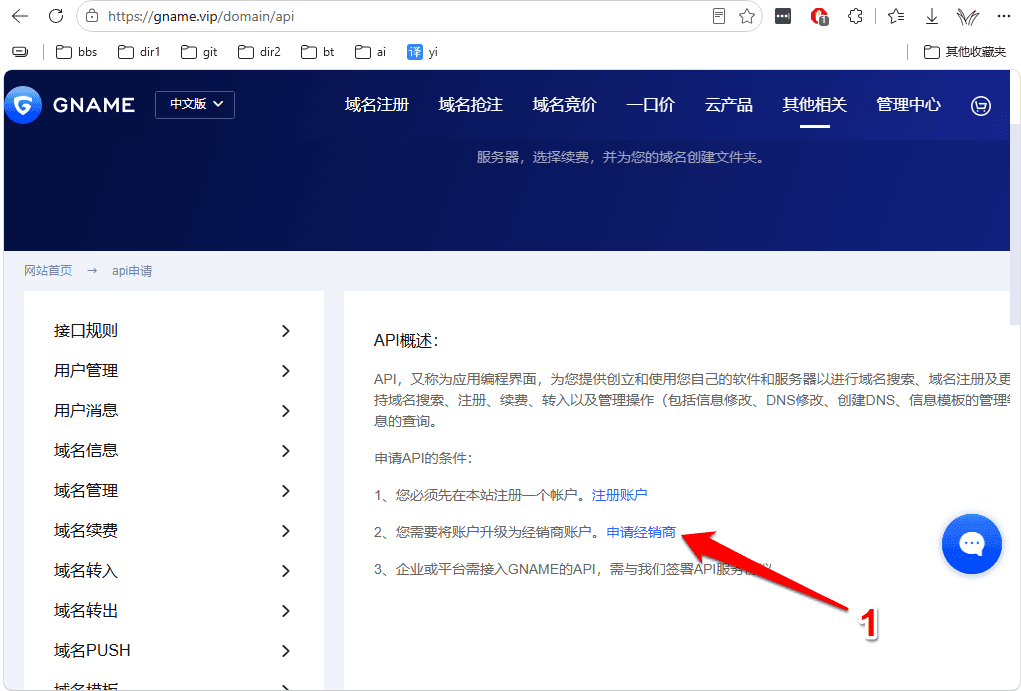Open the browser three-dot menu

[x=1003, y=16]
